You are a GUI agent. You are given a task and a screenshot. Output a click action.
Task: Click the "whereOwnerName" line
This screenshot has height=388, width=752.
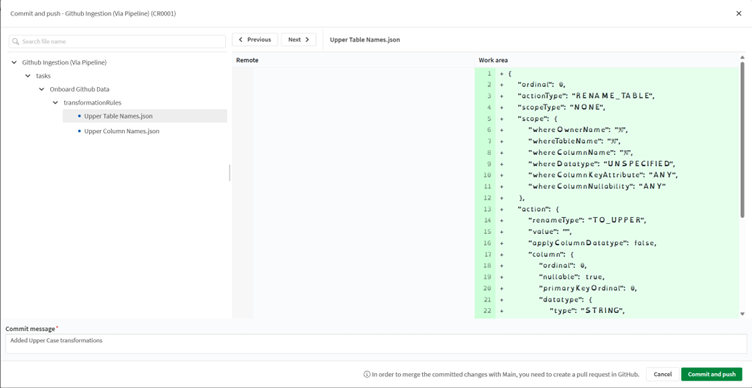pos(577,129)
